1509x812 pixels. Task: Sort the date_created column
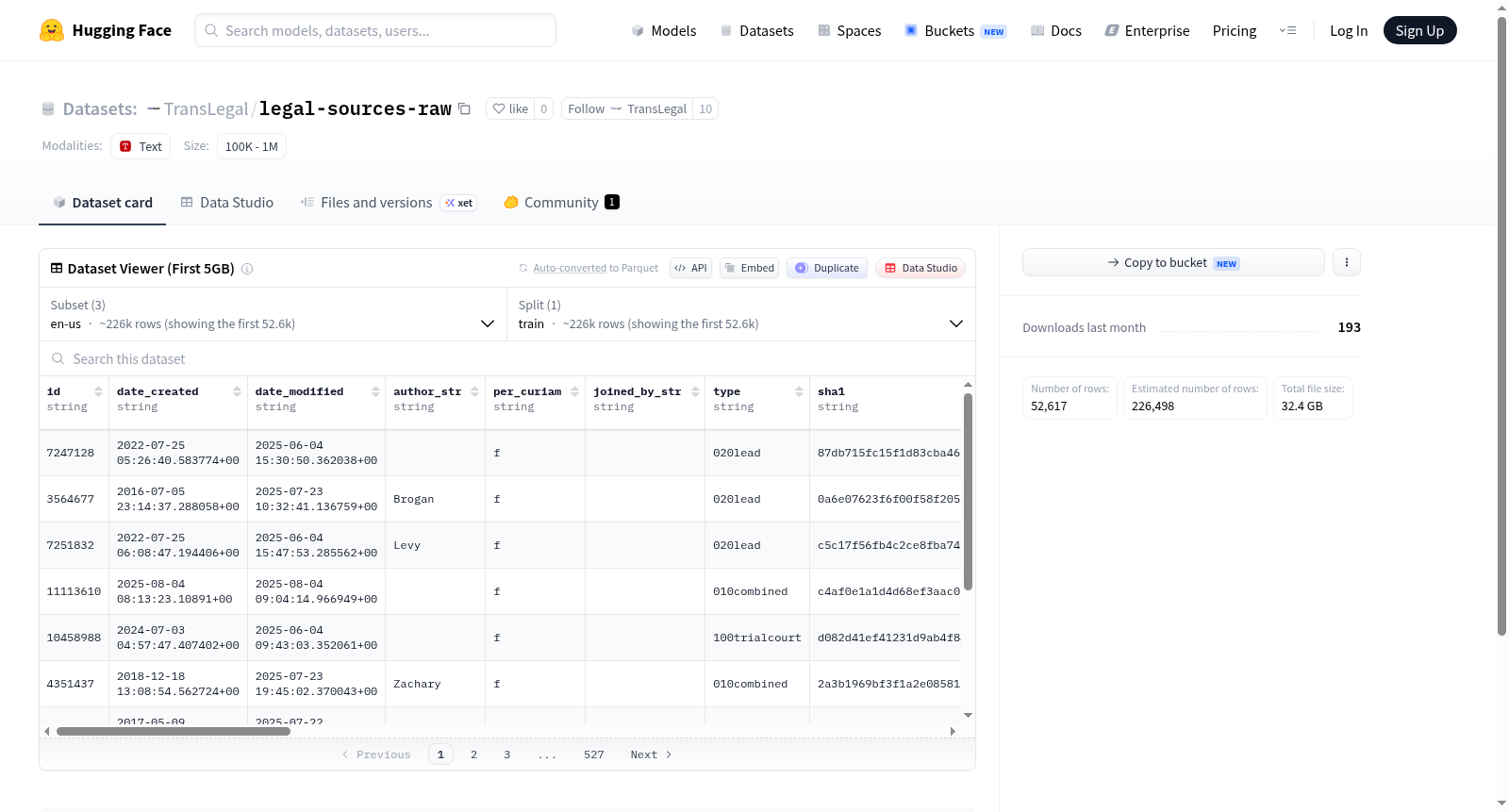237,391
